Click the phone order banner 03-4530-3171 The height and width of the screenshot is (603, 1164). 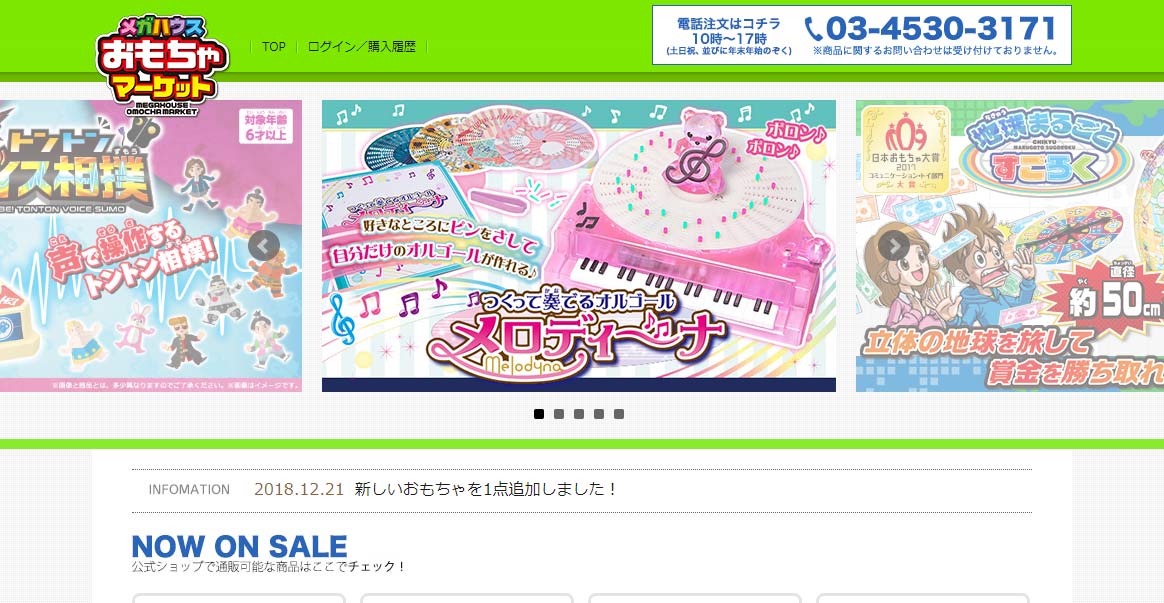[862, 35]
